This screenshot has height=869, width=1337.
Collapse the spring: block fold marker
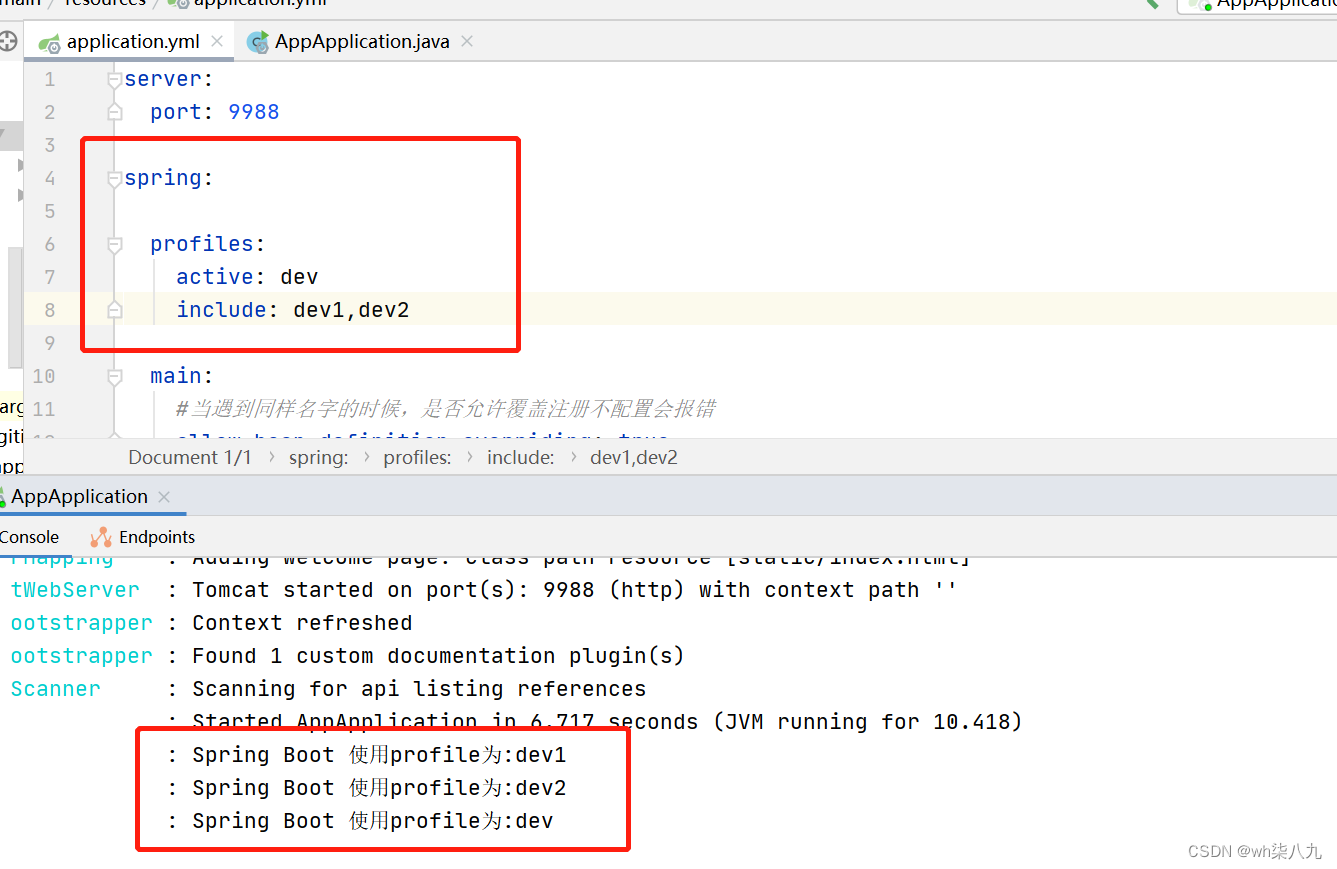[x=114, y=179]
